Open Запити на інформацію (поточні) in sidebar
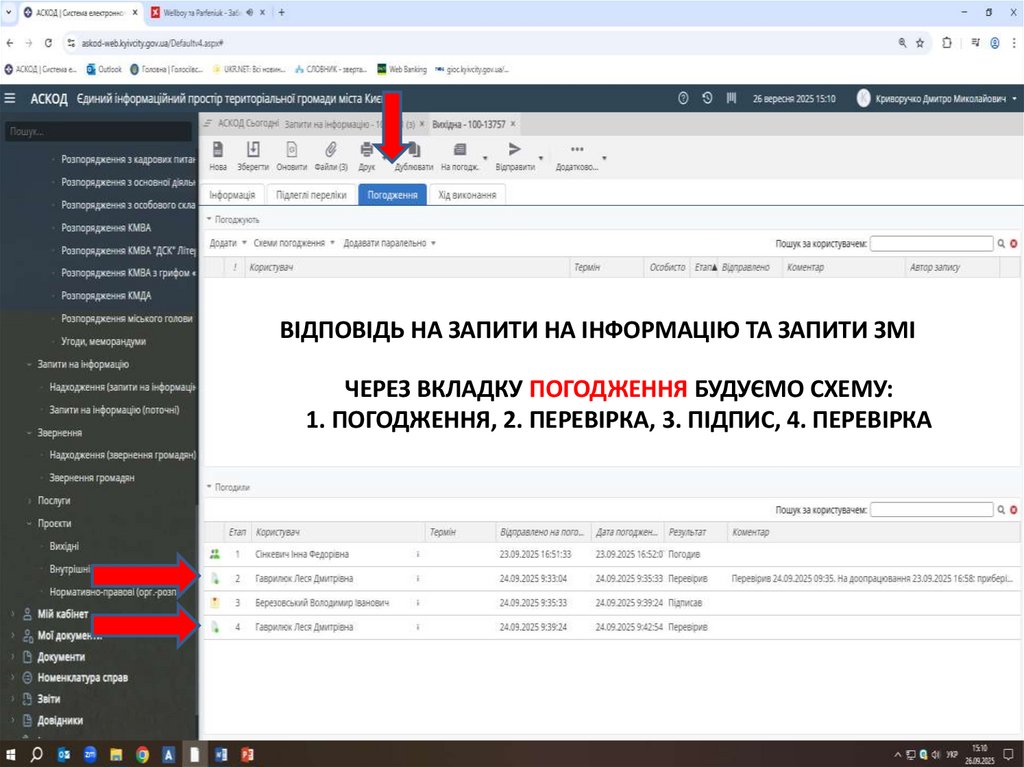Image resolution: width=1024 pixels, height=767 pixels. (x=114, y=410)
